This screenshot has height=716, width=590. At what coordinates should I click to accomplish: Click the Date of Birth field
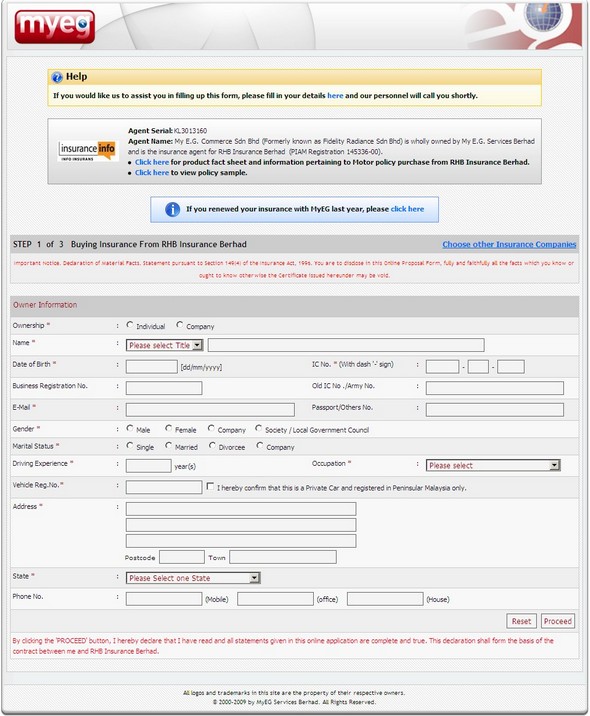[152, 367]
